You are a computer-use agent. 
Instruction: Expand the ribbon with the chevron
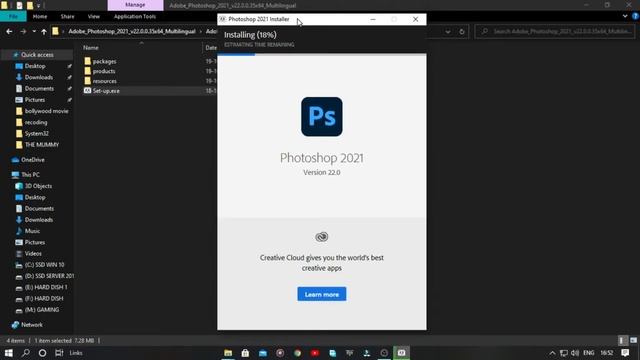point(625,16)
